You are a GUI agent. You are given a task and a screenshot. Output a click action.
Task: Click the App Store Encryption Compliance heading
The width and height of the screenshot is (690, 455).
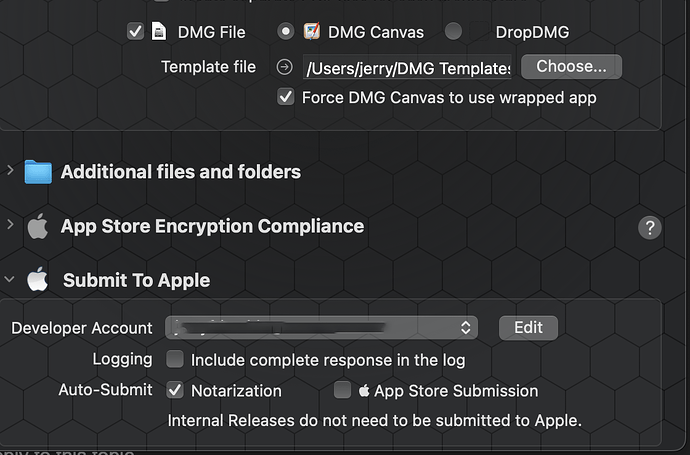point(213,226)
